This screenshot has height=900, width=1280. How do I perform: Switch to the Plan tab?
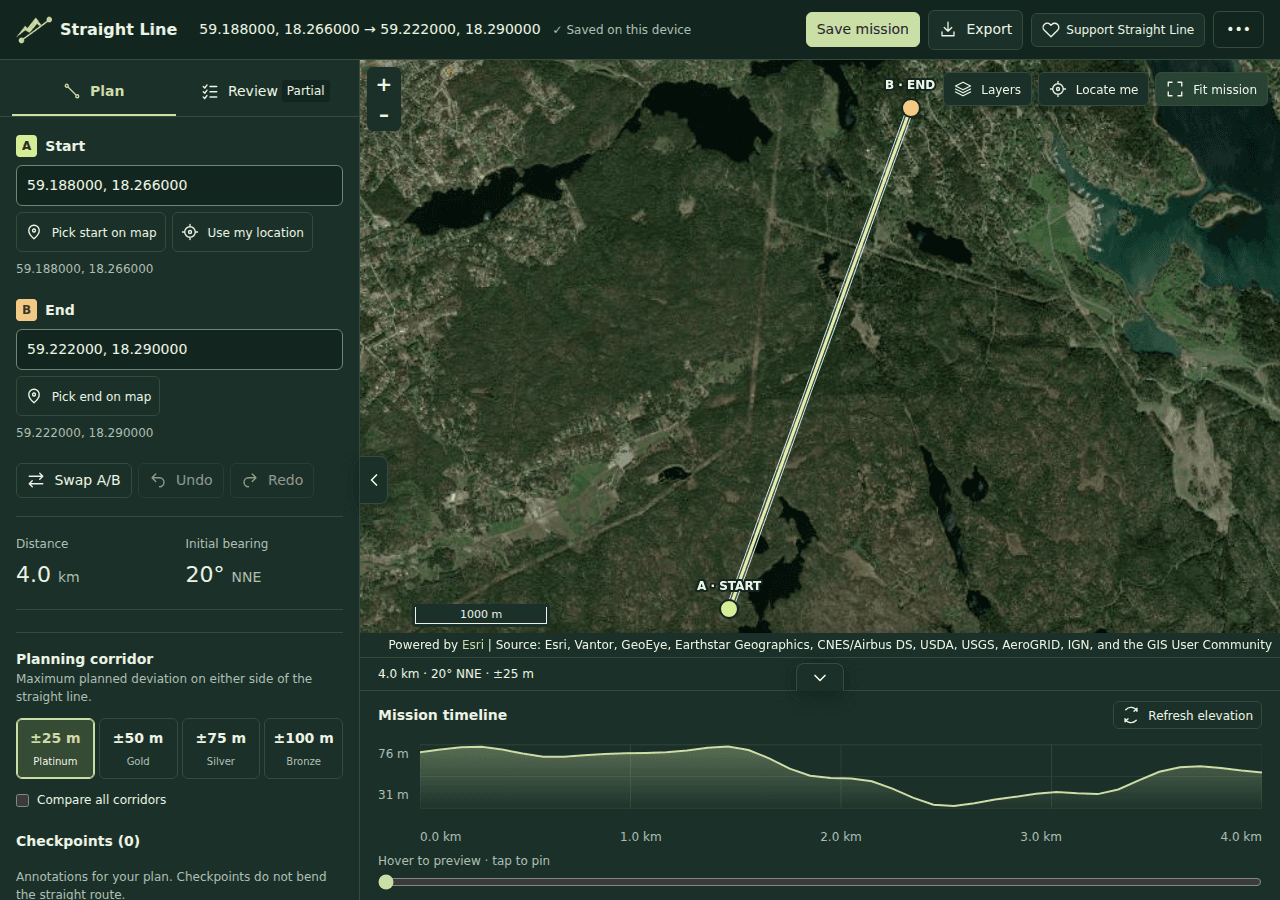pyautogui.click(x=94, y=91)
